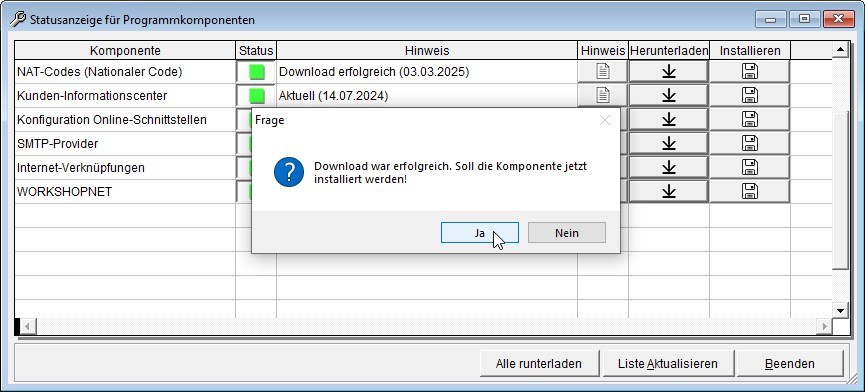
Task: Download the SMTP-Provider component
Action: (669, 143)
